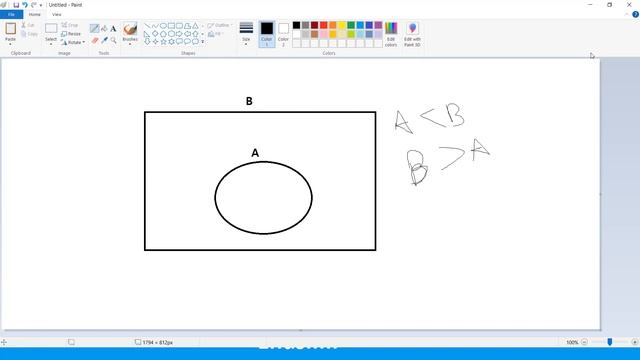Click the Resize button

pyautogui.click(x=71, y=34)
